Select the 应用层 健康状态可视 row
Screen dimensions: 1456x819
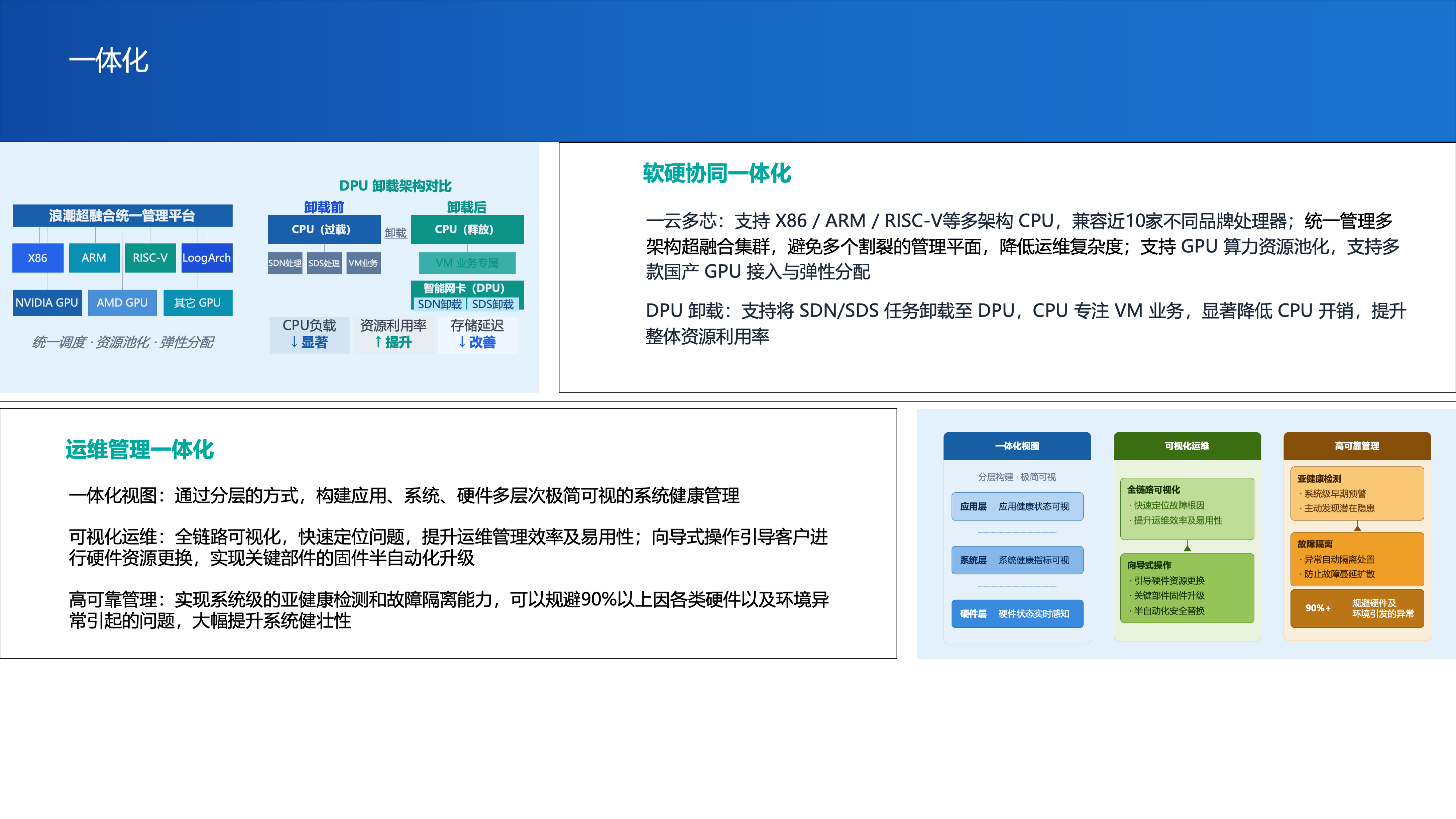click(x=1017, y=507)
